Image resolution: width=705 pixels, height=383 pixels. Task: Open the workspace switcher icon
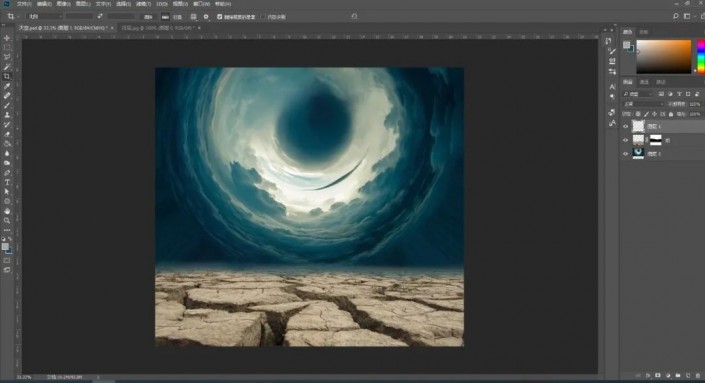click(687, 16)
